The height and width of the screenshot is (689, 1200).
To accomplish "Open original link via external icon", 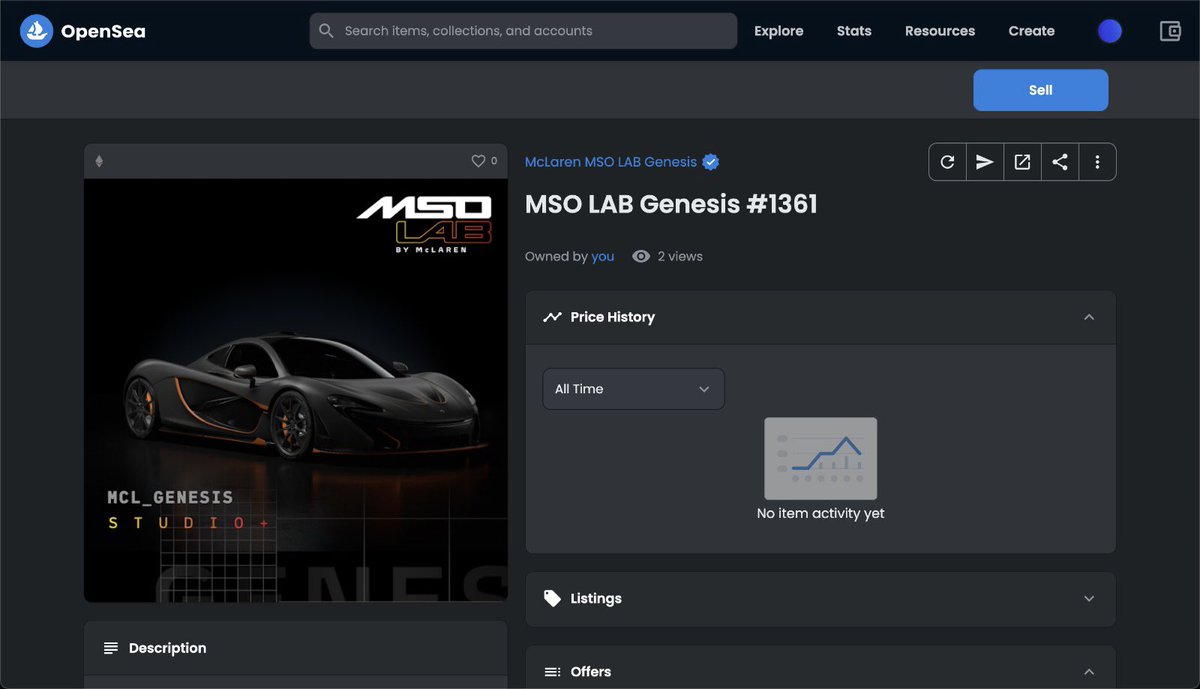I will click(x=1022, y=162).
